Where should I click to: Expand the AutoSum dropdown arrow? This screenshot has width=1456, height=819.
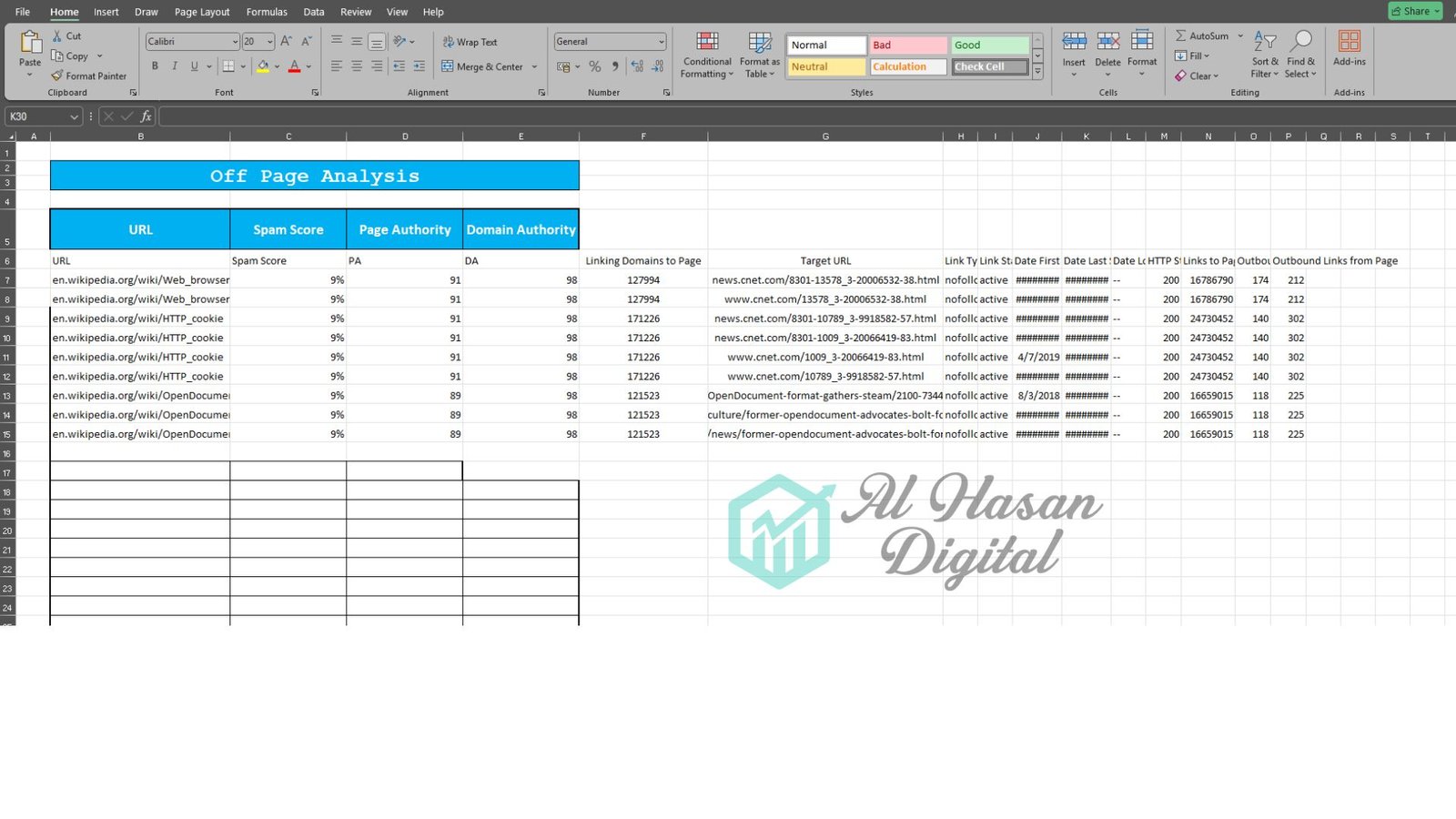click(1239, 35)
